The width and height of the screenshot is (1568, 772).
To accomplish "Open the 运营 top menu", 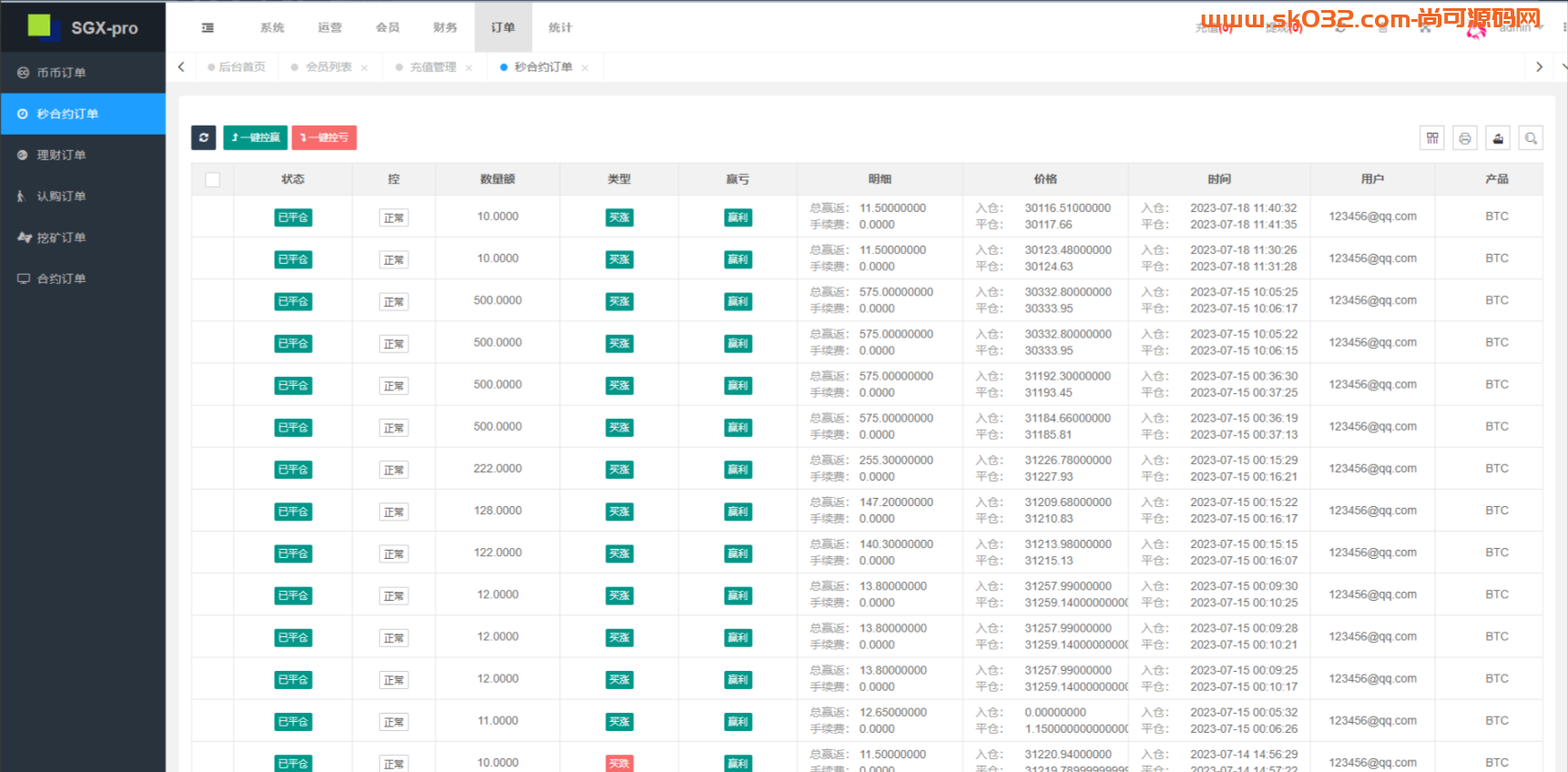I will tap(330, 27).
